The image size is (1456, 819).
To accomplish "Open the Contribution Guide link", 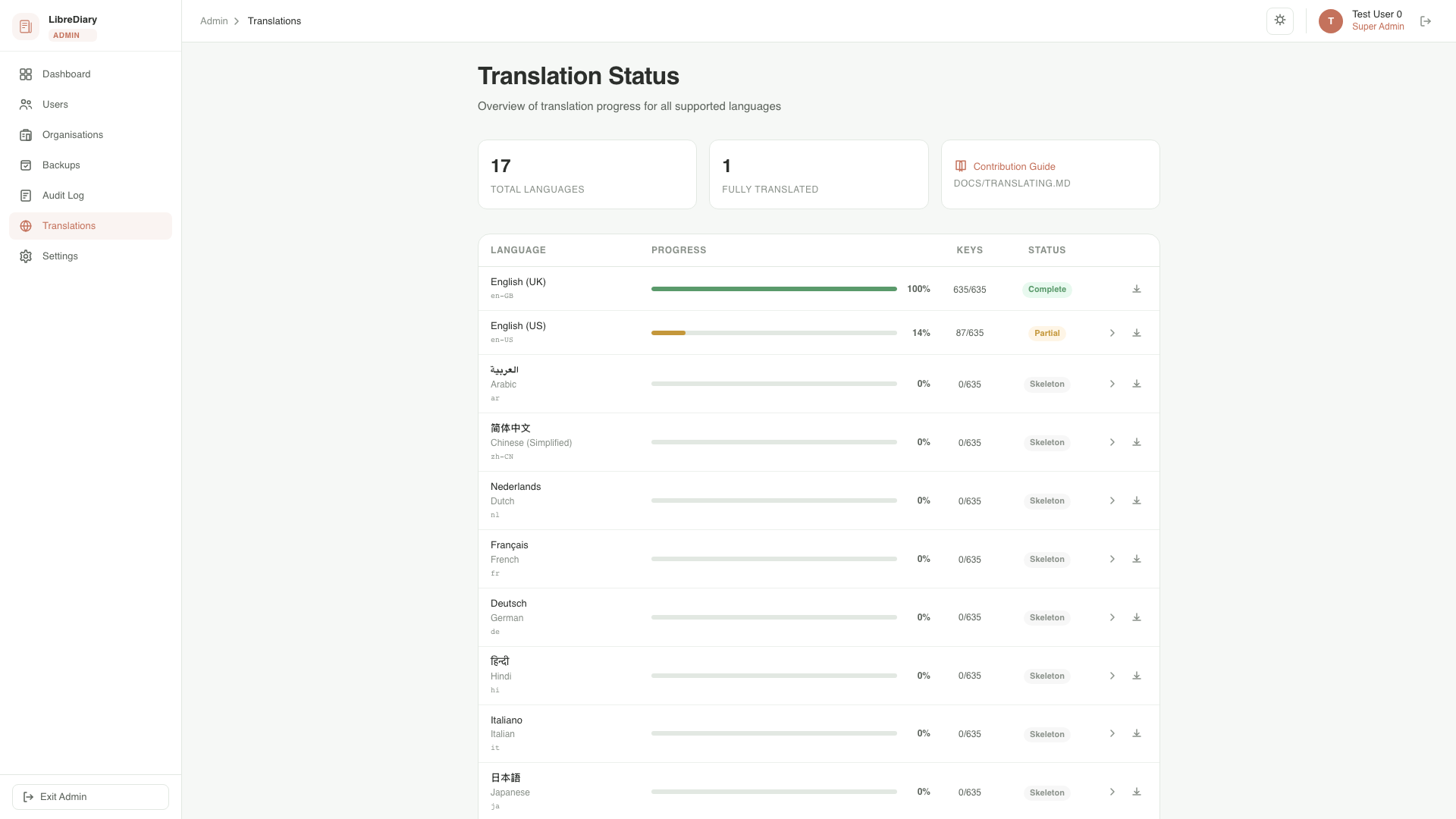I will 1014,166.
